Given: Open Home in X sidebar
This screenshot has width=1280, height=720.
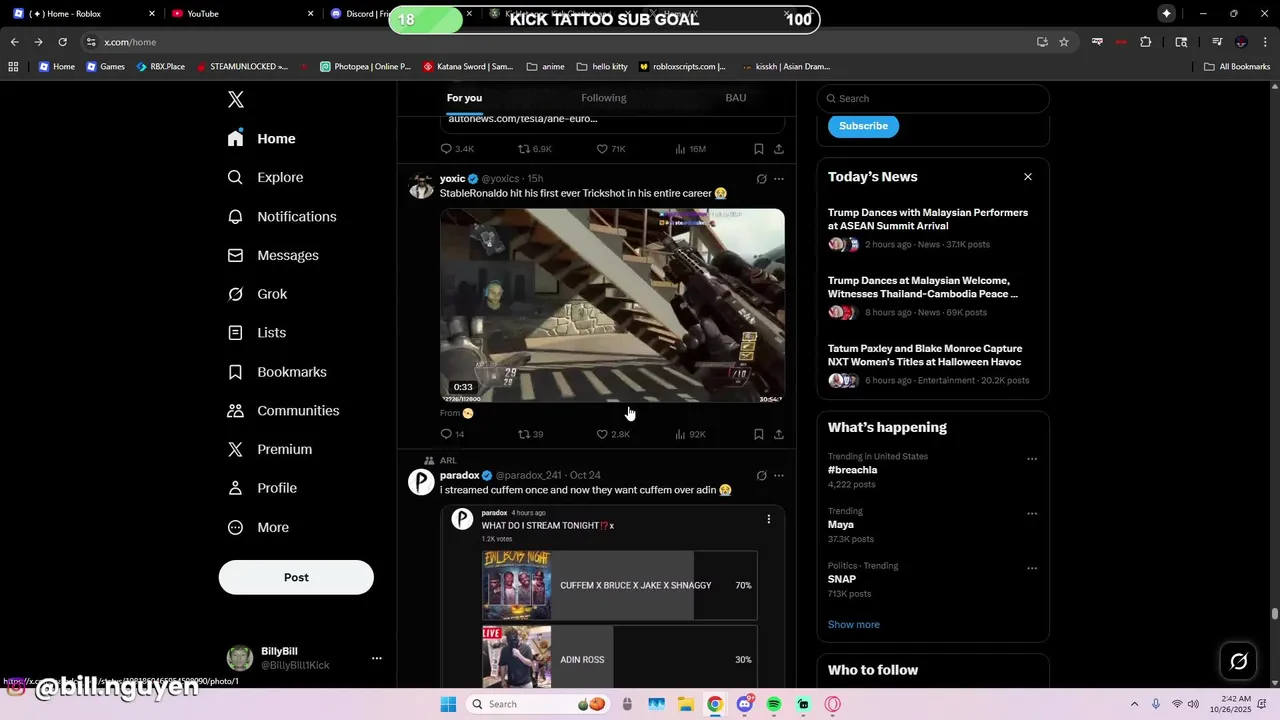Looking at the screenshot, I should pos(262,139).
